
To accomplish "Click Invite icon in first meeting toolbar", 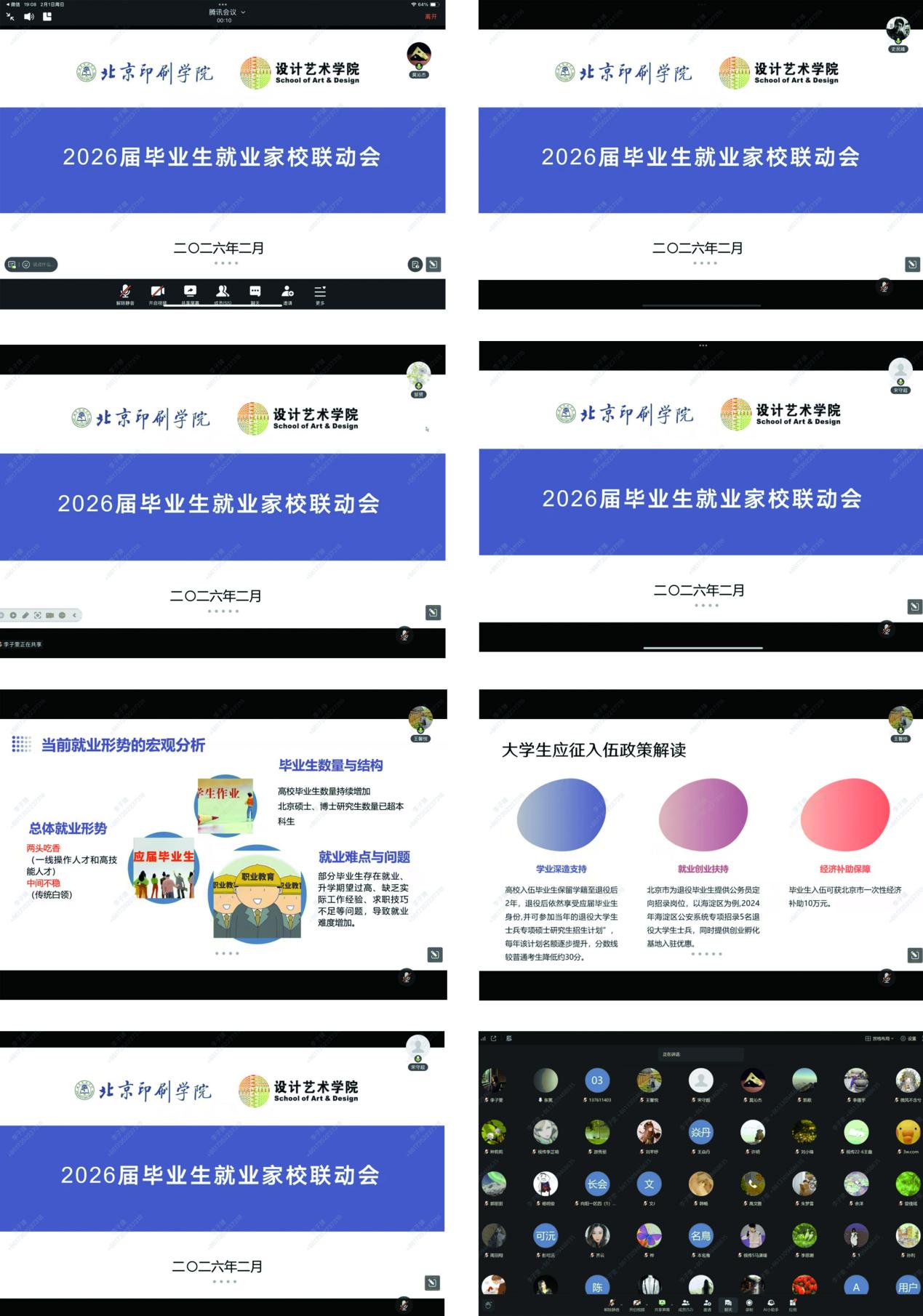I will 287,294.
